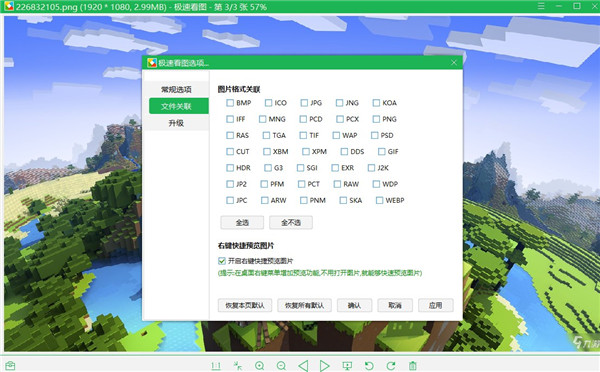Check the PSD format checkbox
Viewport: 600px width, 372px height.
375,135
